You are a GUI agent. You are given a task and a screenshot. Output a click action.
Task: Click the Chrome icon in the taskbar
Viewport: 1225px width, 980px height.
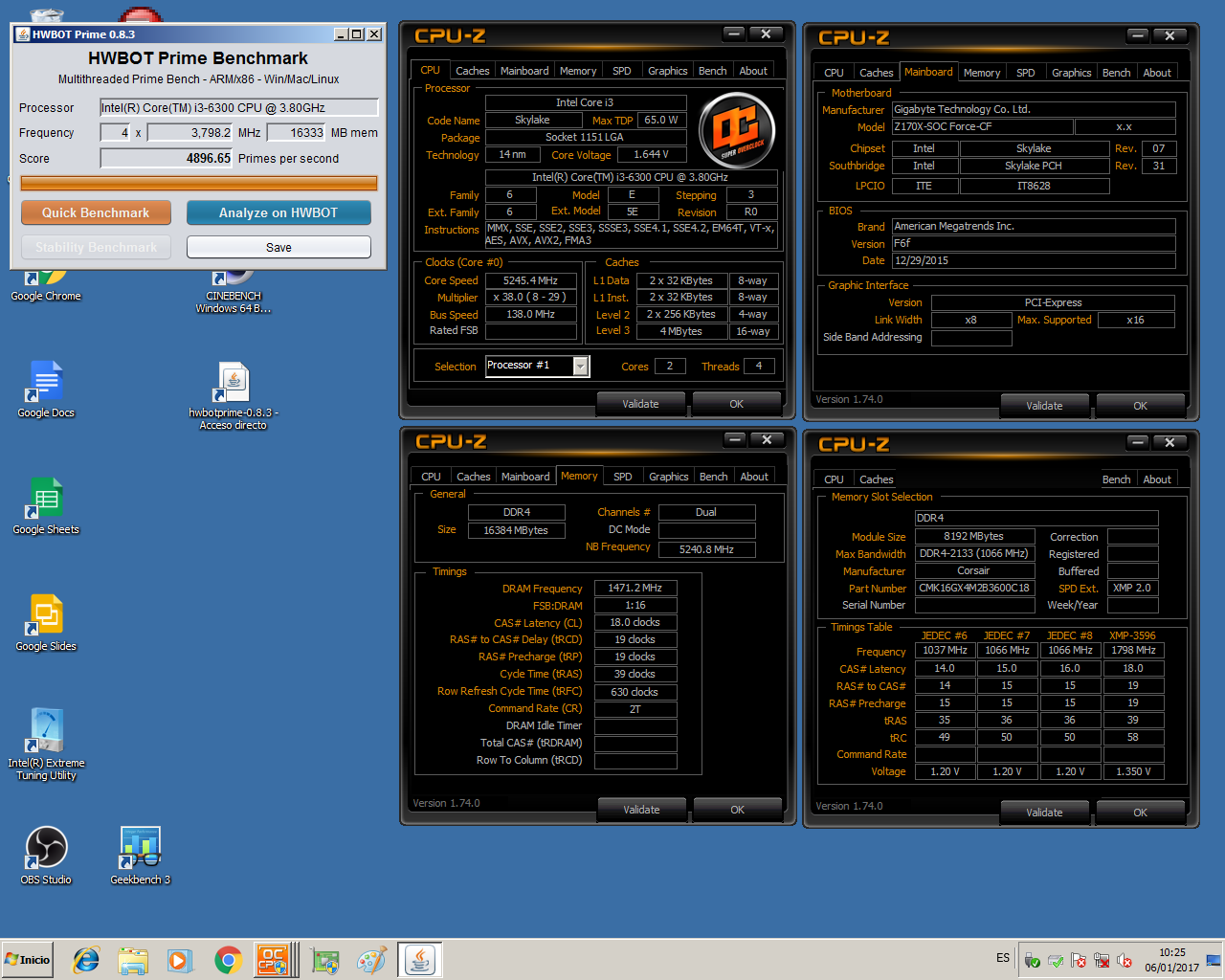[x=228, y=960]
